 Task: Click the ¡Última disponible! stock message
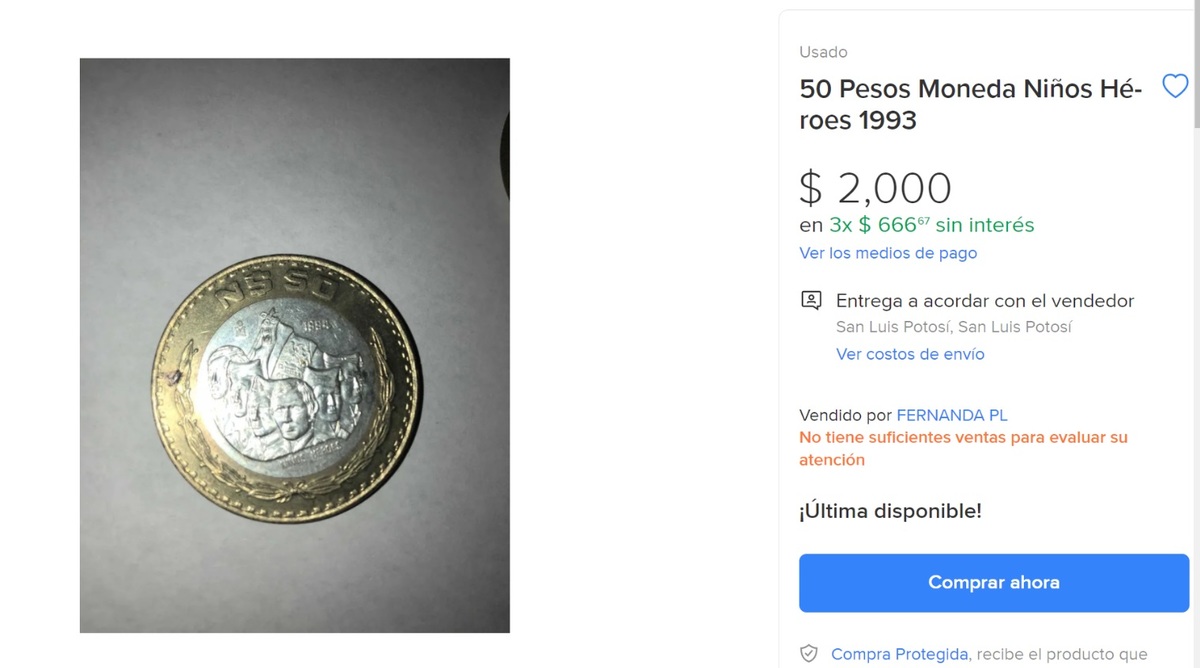pos(890,511)
